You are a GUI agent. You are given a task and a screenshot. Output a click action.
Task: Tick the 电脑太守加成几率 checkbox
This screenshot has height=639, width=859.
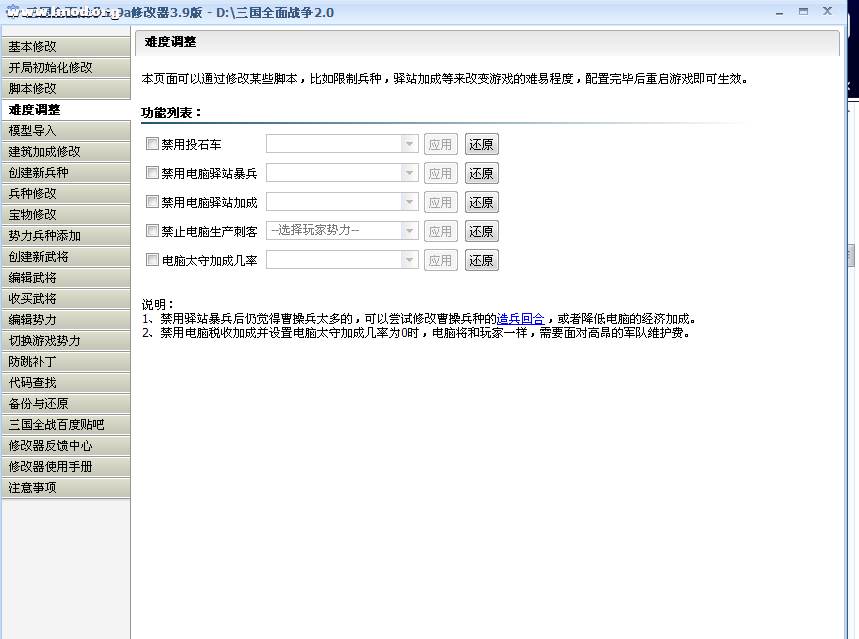point(152,260)
